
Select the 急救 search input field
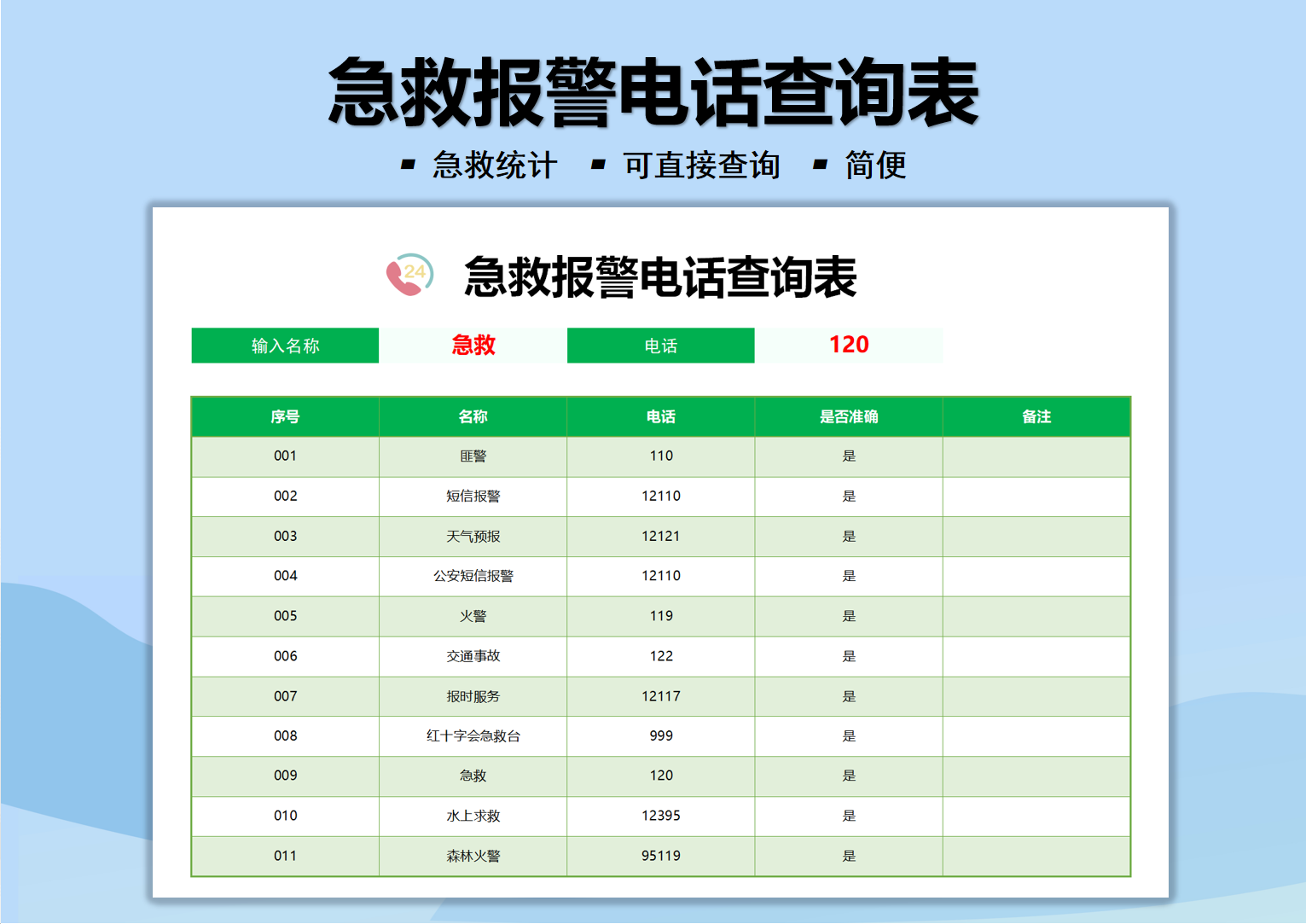pos(472,346)
